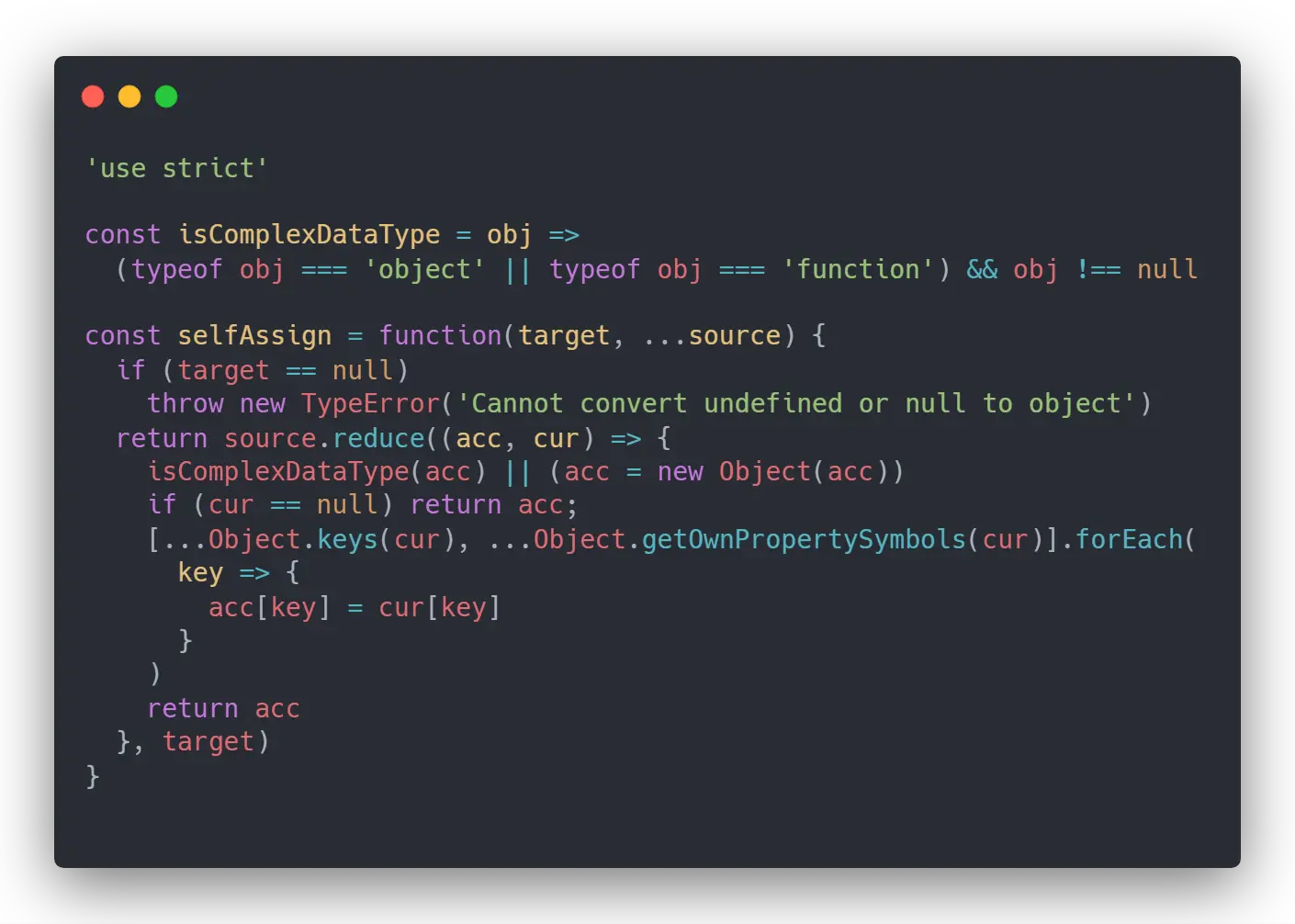Click the Object.keys call

332,539
